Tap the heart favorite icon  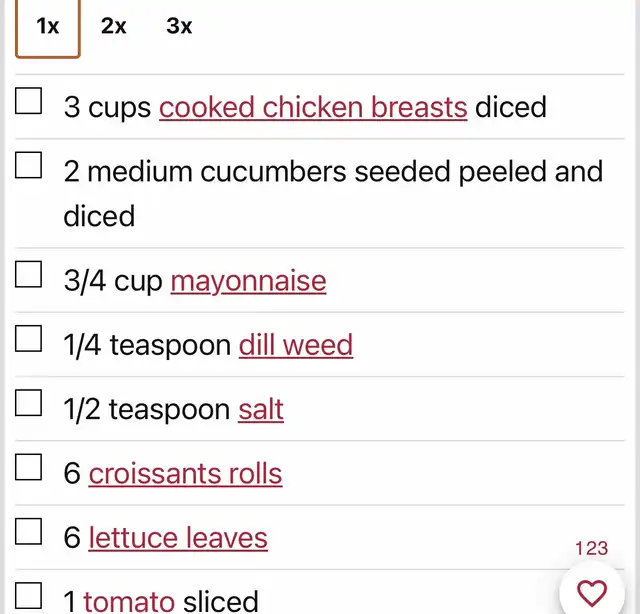point(591,593)
